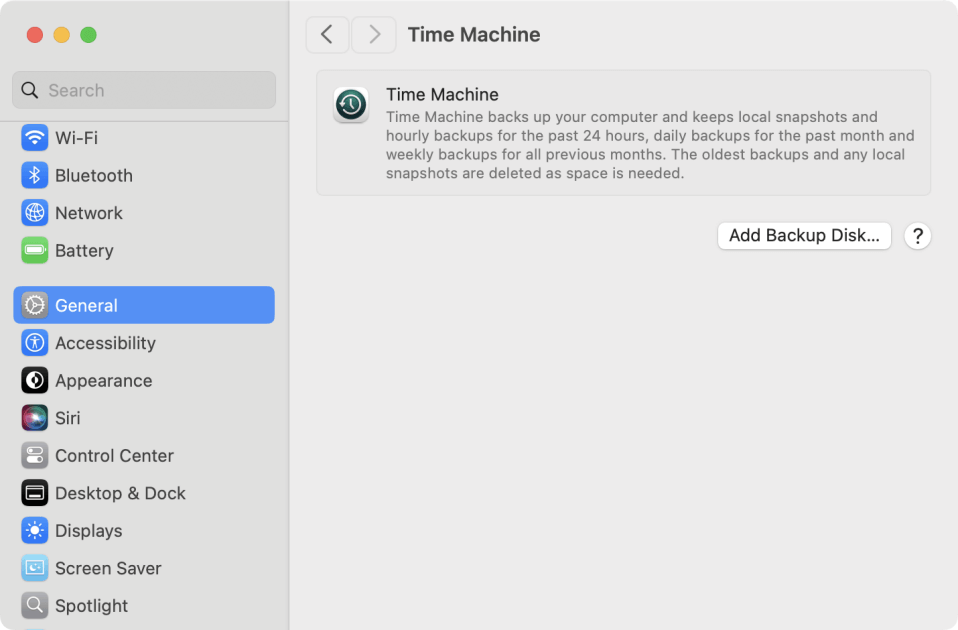Click the Desktop & Dock icon
The width and height of the screenshot is (958, 630).
point(34,493)
